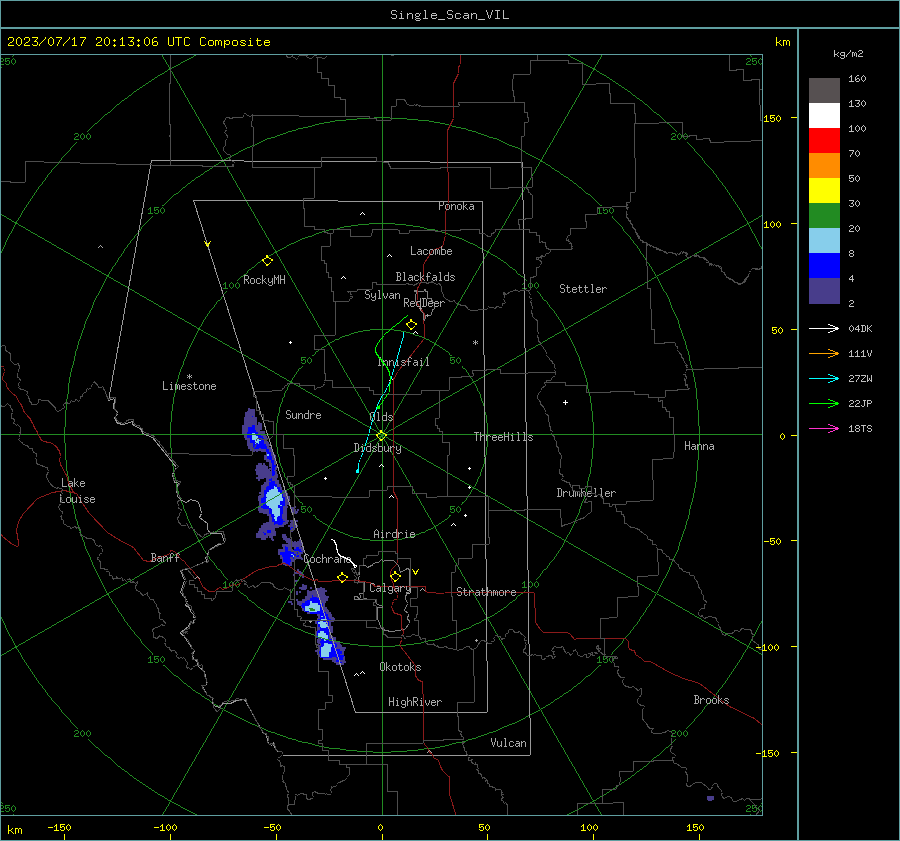Click the 2023/07/17 20:13:06 UTC Composite timestamp
900x841 pixels.
[x=138, y=42]
